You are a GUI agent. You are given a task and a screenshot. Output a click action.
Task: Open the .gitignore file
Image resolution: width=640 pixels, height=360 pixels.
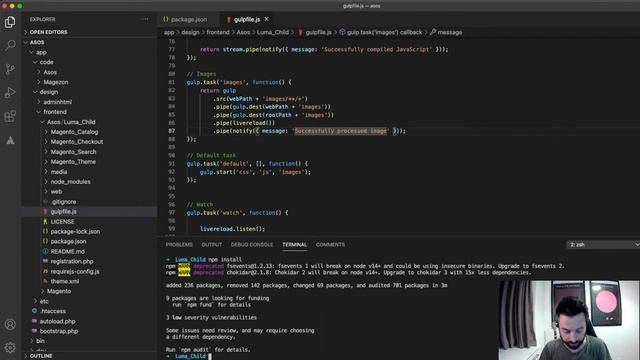(x=89, y=202)
